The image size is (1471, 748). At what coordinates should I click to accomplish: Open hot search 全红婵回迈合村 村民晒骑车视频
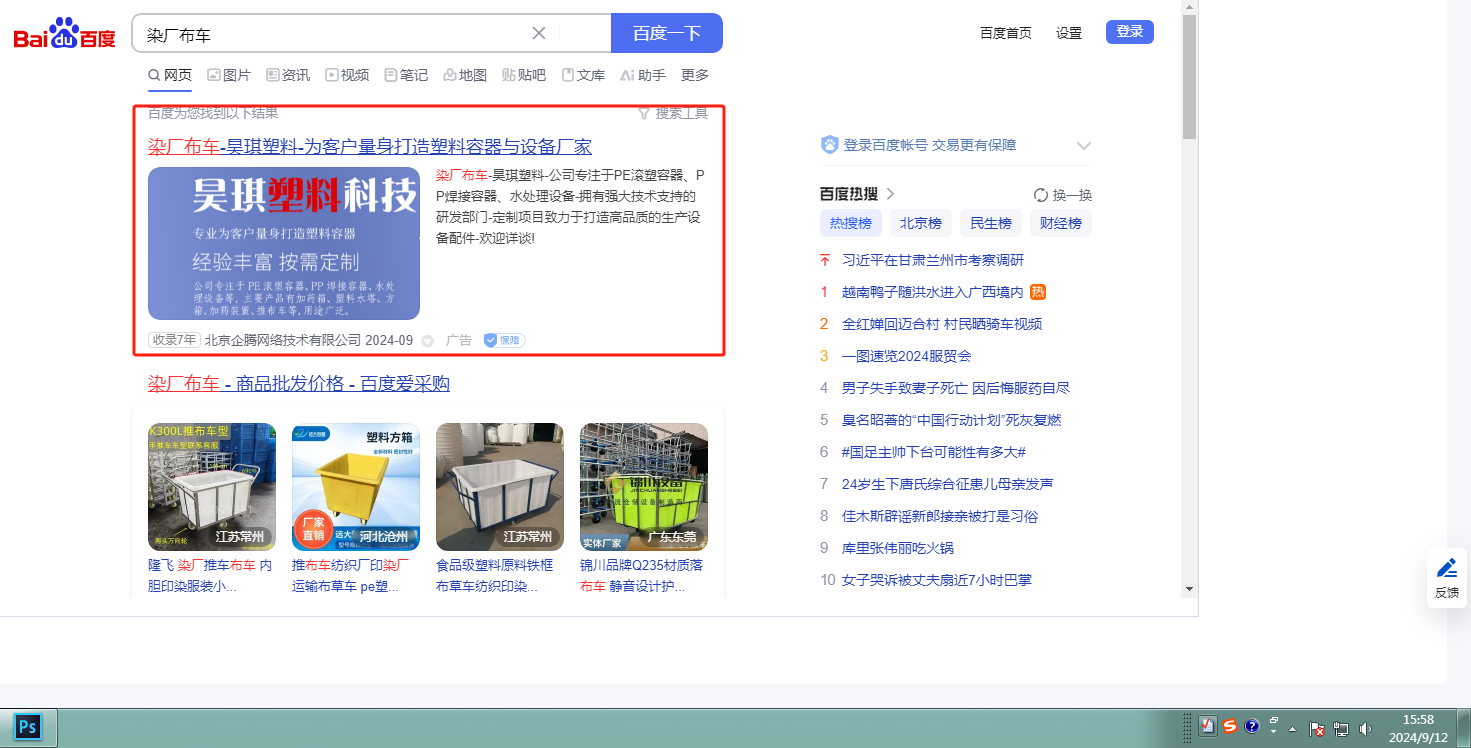click(942, 324)
